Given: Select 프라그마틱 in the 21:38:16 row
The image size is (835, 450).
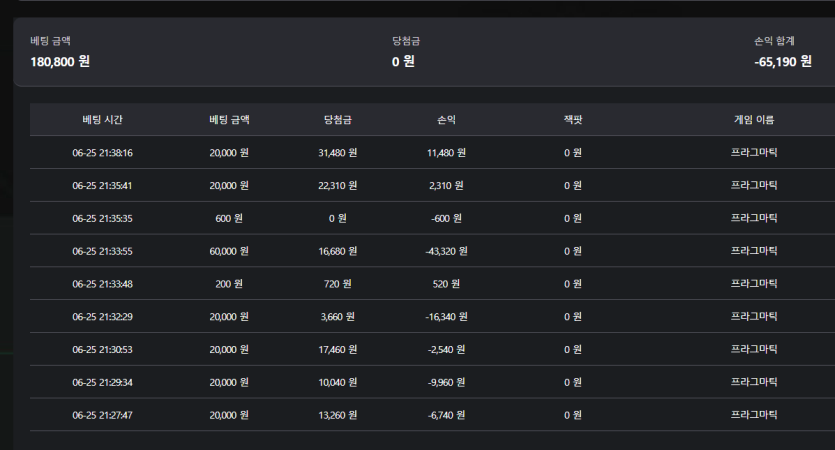Looking at the screenshot, I should (754, 153).
